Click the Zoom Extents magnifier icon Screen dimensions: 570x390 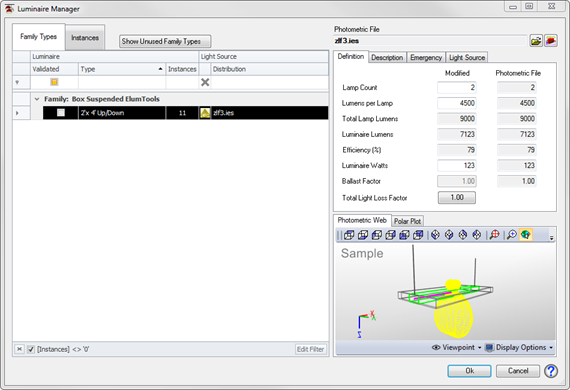click(x=494, y=235)
